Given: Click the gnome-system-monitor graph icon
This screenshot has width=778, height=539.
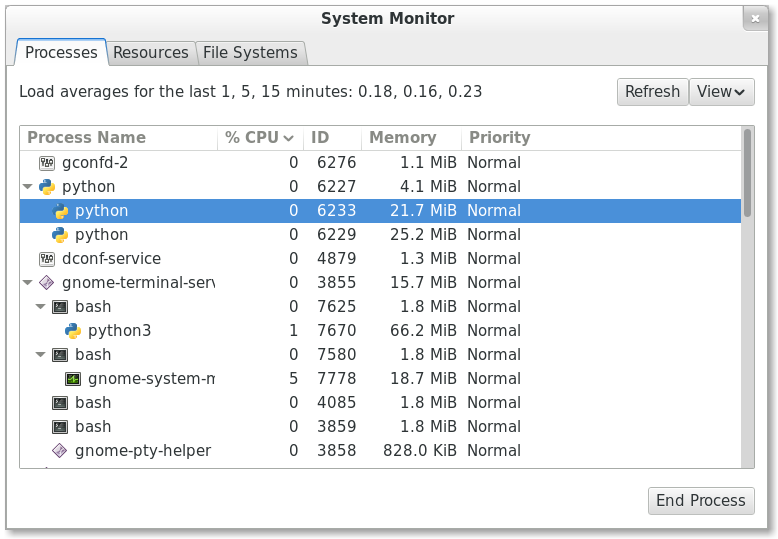Looking at the screenshot, I should tap(73, 379).
